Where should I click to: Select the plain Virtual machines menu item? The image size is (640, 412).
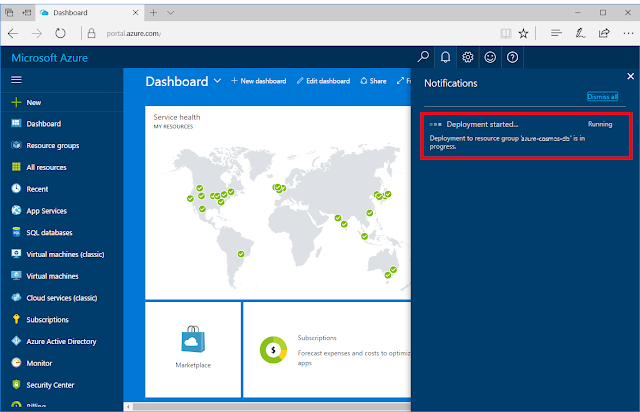[52, 276]
